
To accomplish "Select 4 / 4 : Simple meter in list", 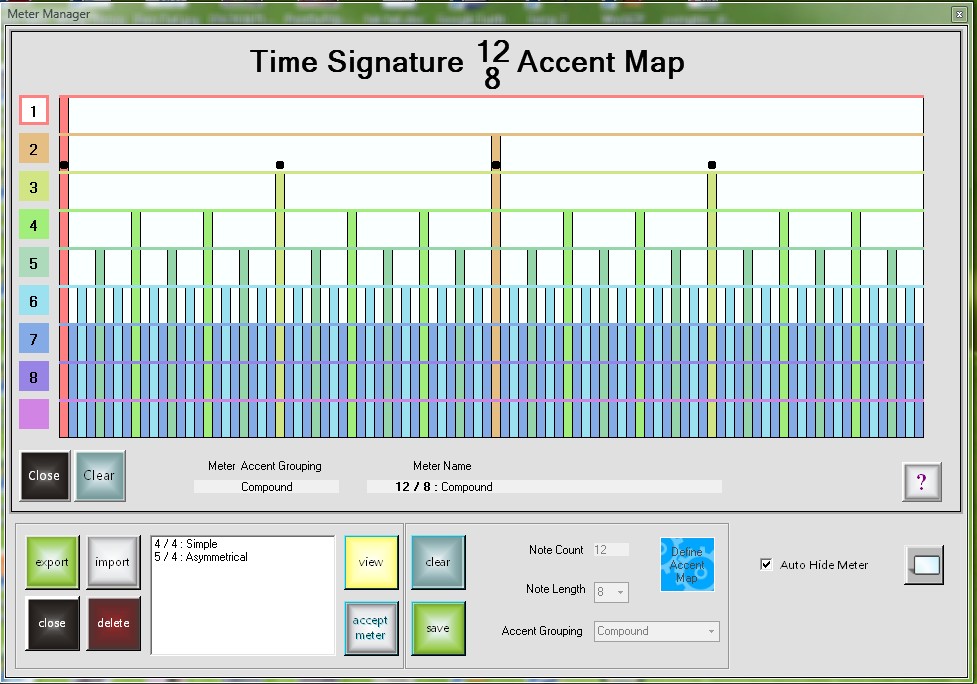I will tap(186, 545).
